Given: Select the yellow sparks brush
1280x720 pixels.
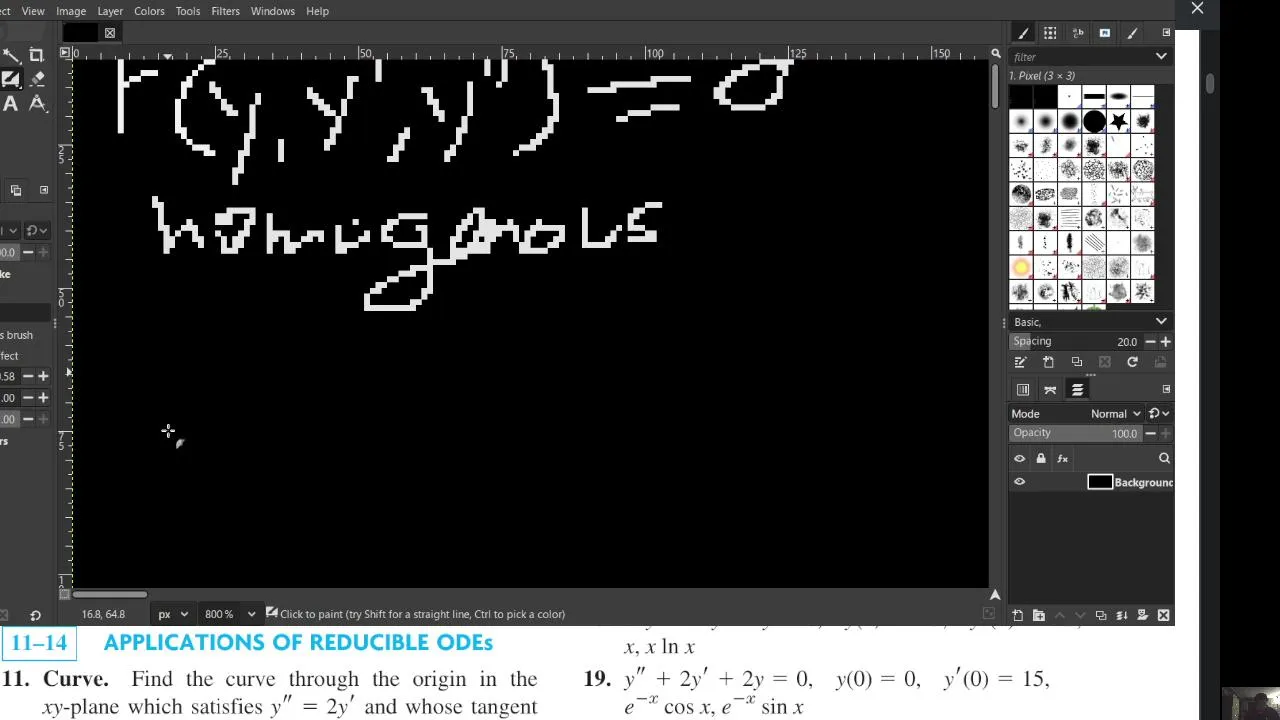Looking at the screenshot, I should click(1021, 267).
